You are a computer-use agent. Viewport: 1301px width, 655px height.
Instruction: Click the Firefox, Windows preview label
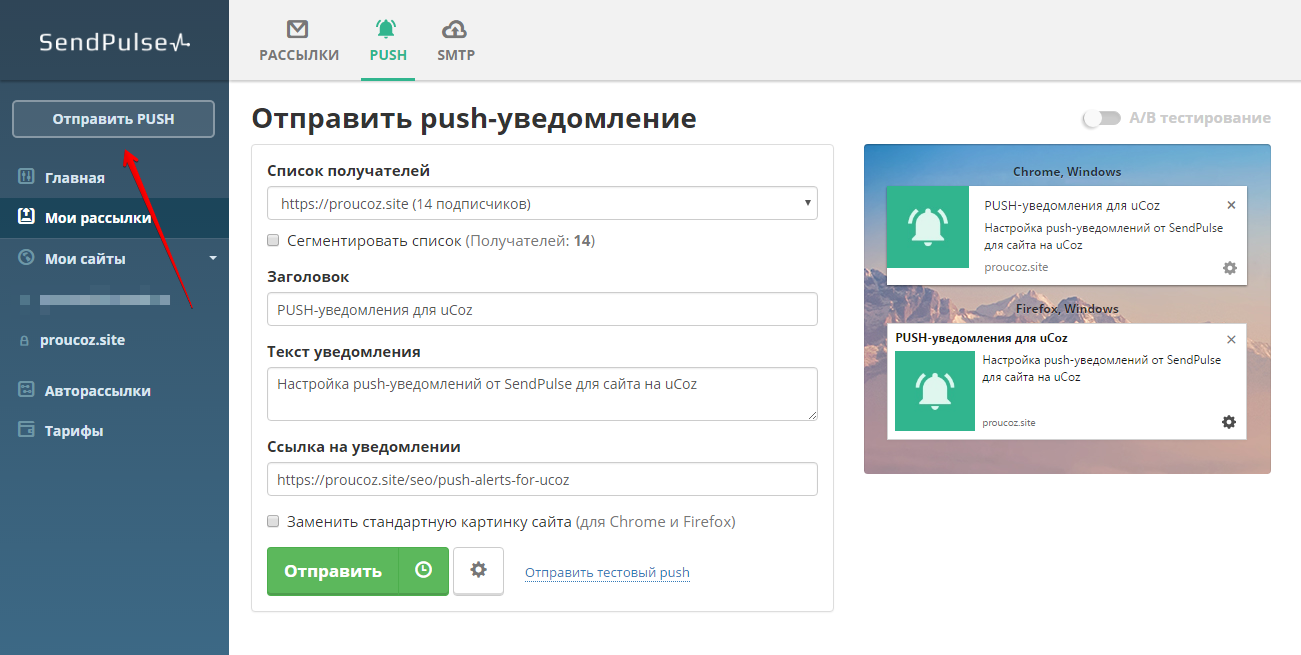pos(1067,309)
